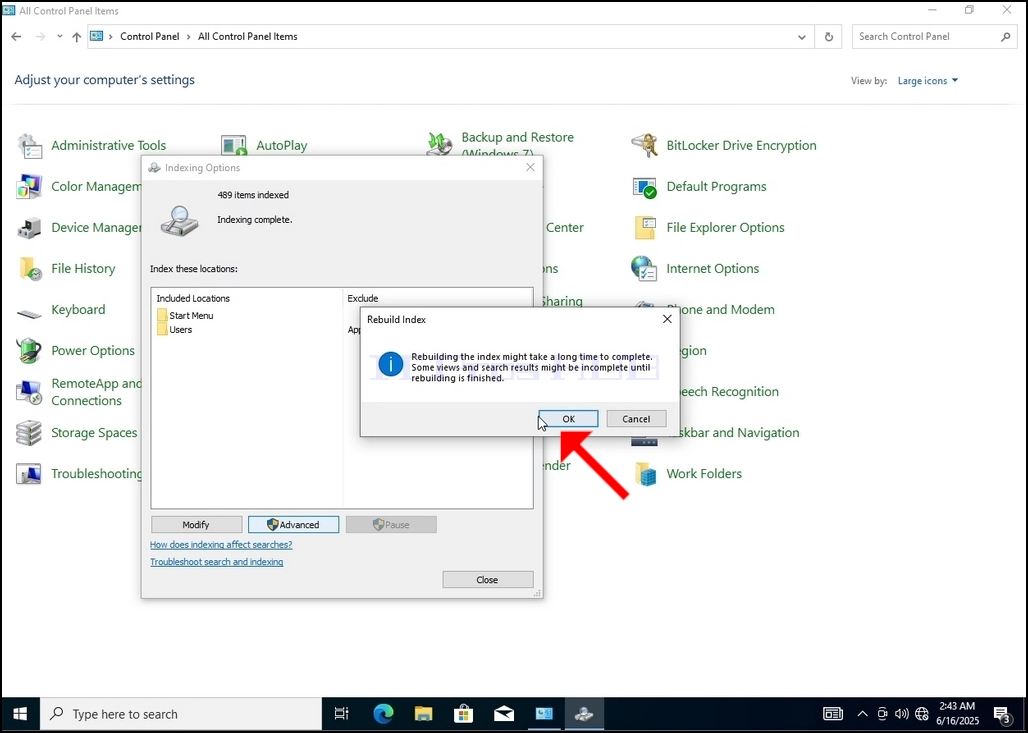The image size is (1028, 733).
Task: Select Indexing Options taskbar icon
Action: click(583, 714)
